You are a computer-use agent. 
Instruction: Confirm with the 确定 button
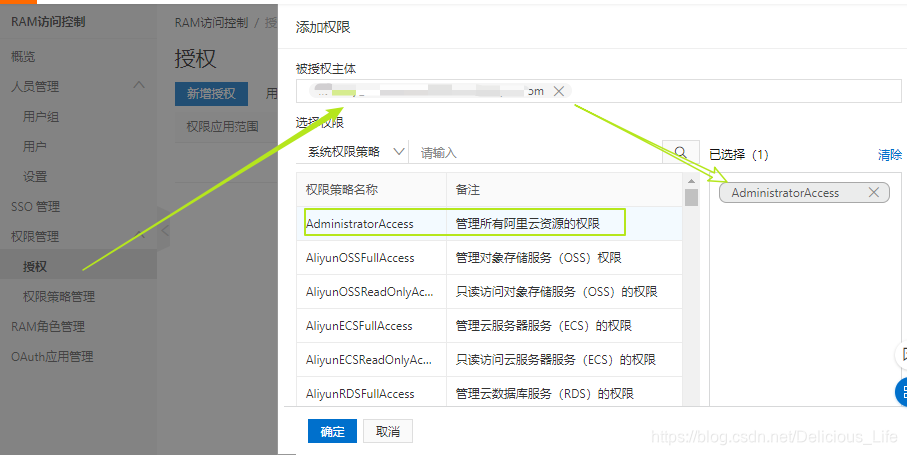[x=332, y=431]
